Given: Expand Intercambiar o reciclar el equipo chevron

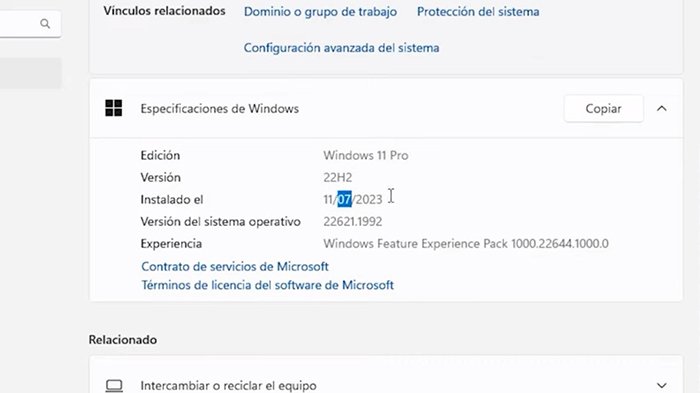Looking at the screenshot, I should (662, 385).
